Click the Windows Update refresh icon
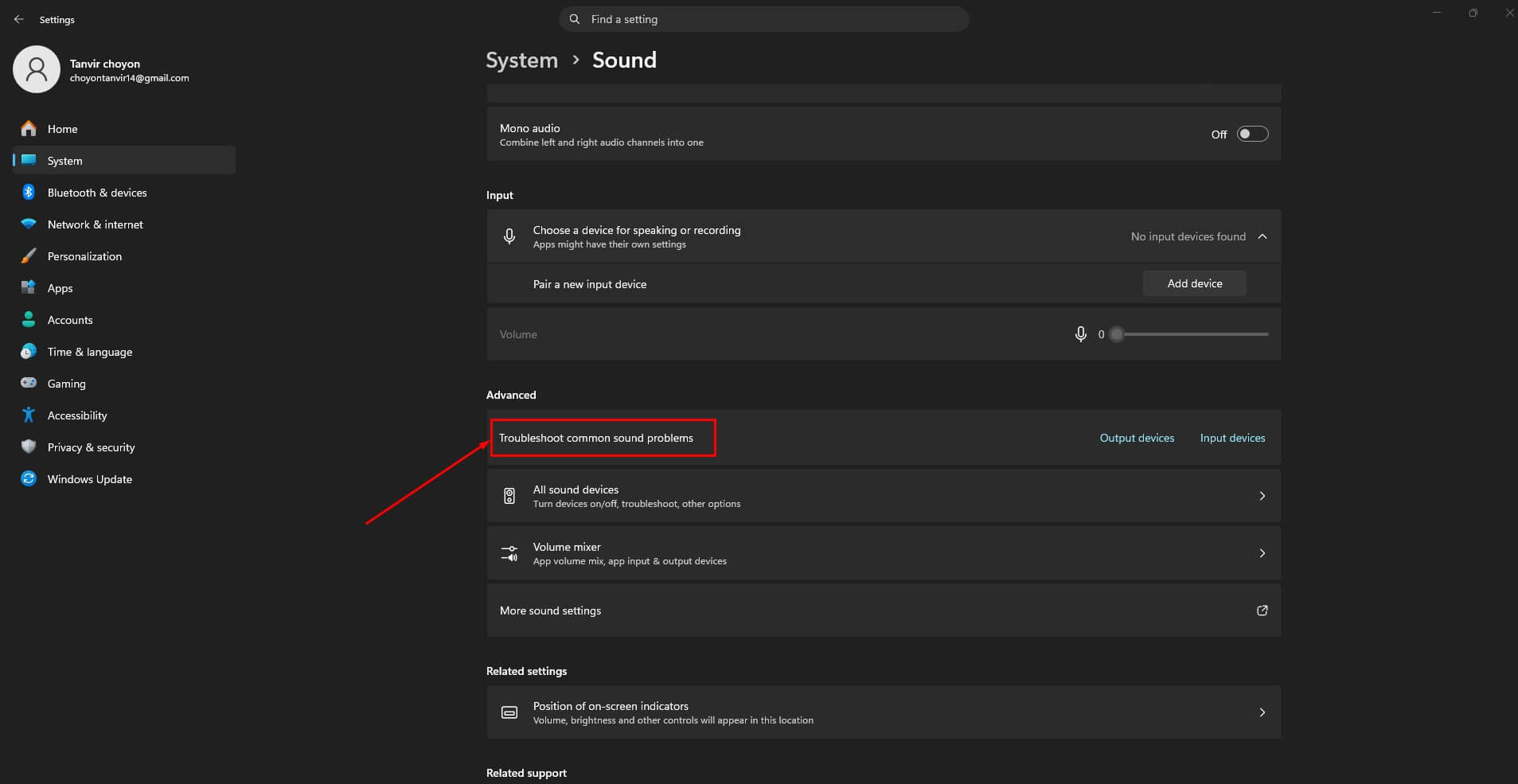 point(29,478)
